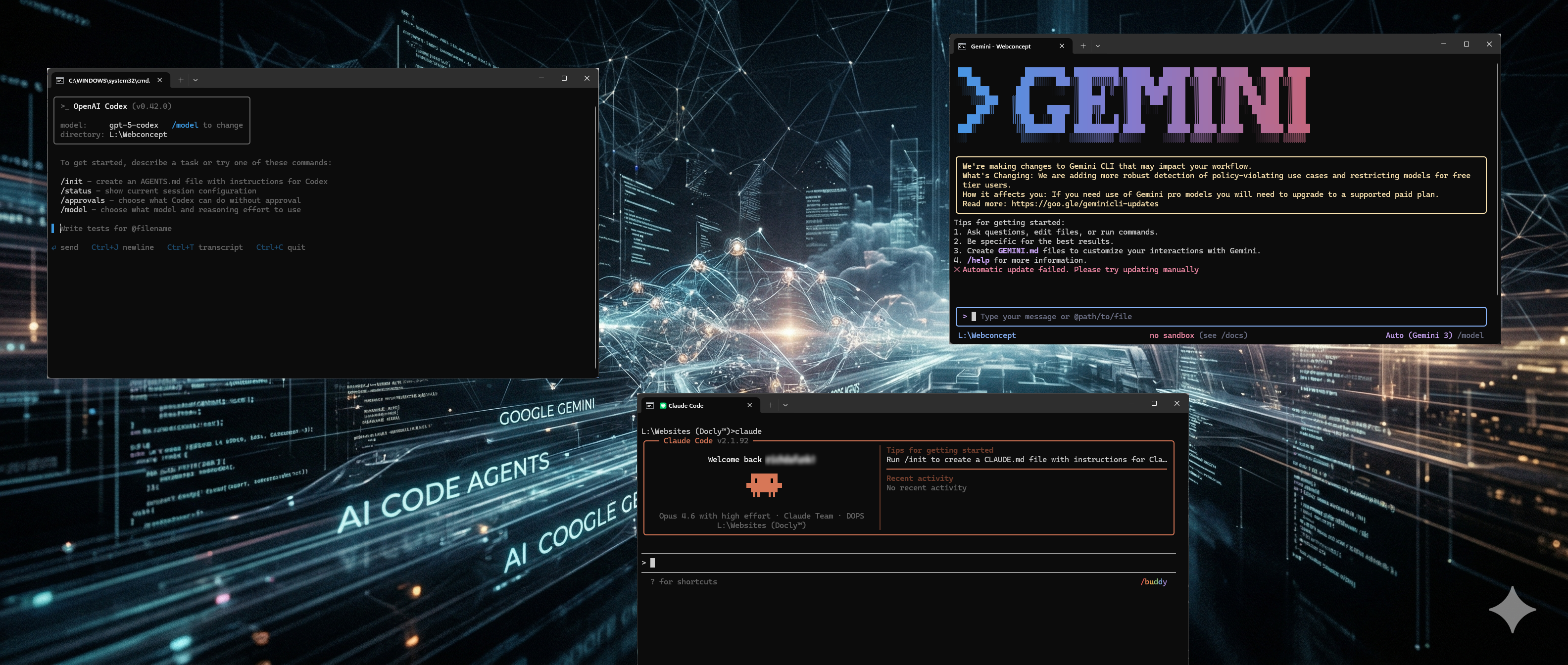Screen dimensions: 1568x665
Task: Select the Gemini - Webconcept tab
Action: click(1000, 46)
